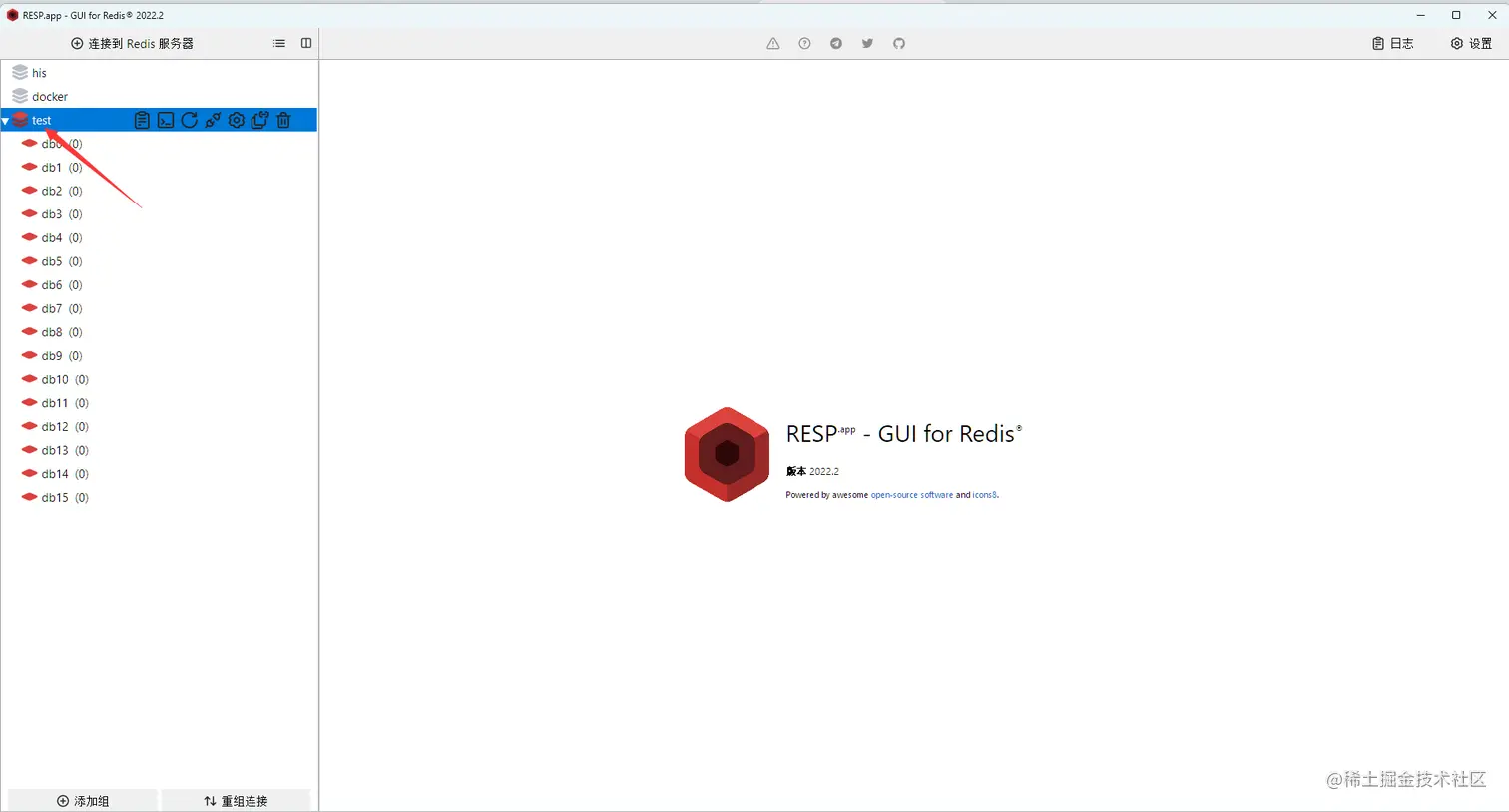This screenshot has width=1509, height=812.
Task: Open database db12 (0)
Action: (x=65, y=427)
